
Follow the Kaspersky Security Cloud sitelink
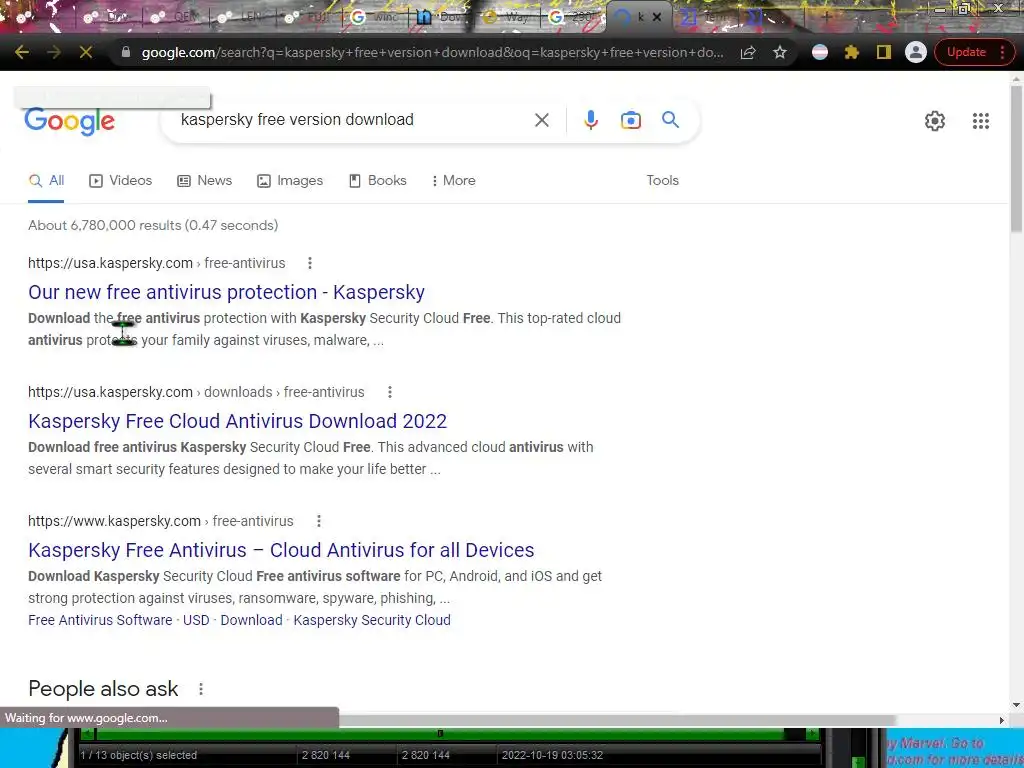[x=372, y=620]
